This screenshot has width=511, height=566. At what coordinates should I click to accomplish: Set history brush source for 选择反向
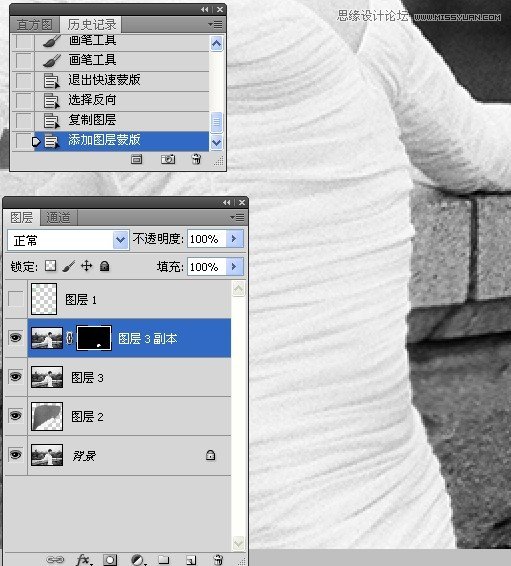click(x=24, y=100)
